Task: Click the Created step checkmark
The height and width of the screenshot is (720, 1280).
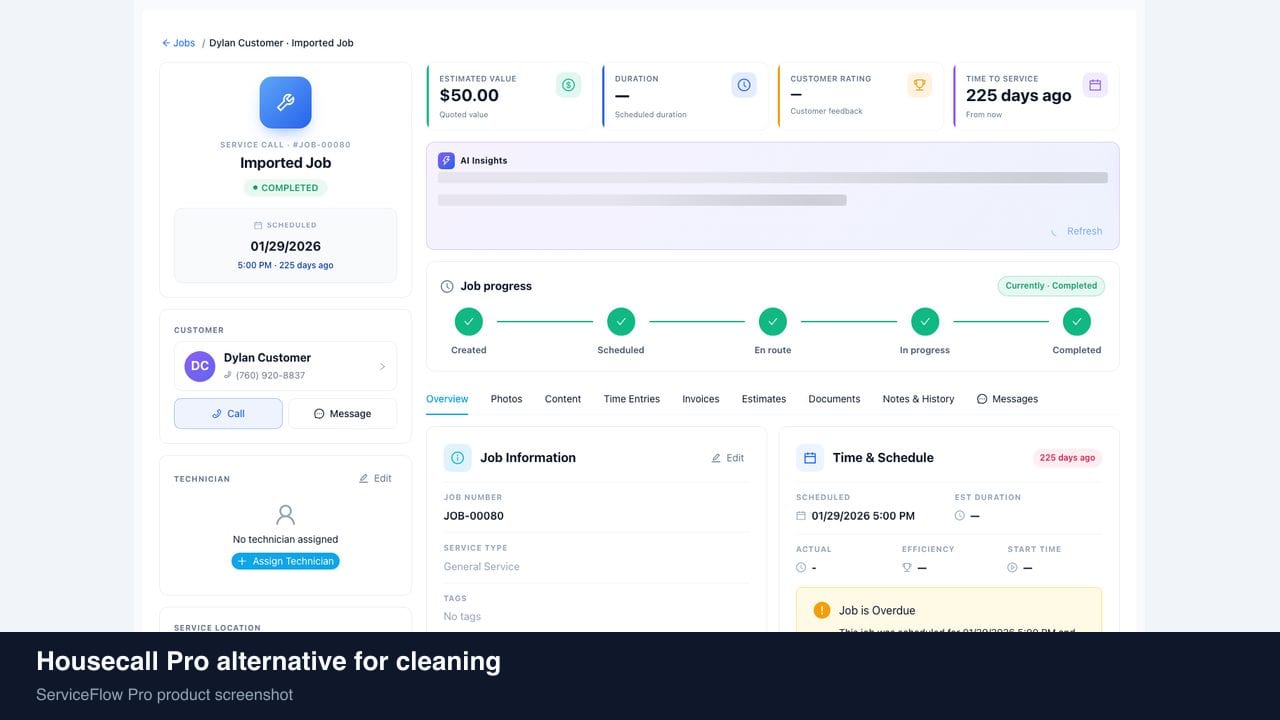Action: click(469, 322)
